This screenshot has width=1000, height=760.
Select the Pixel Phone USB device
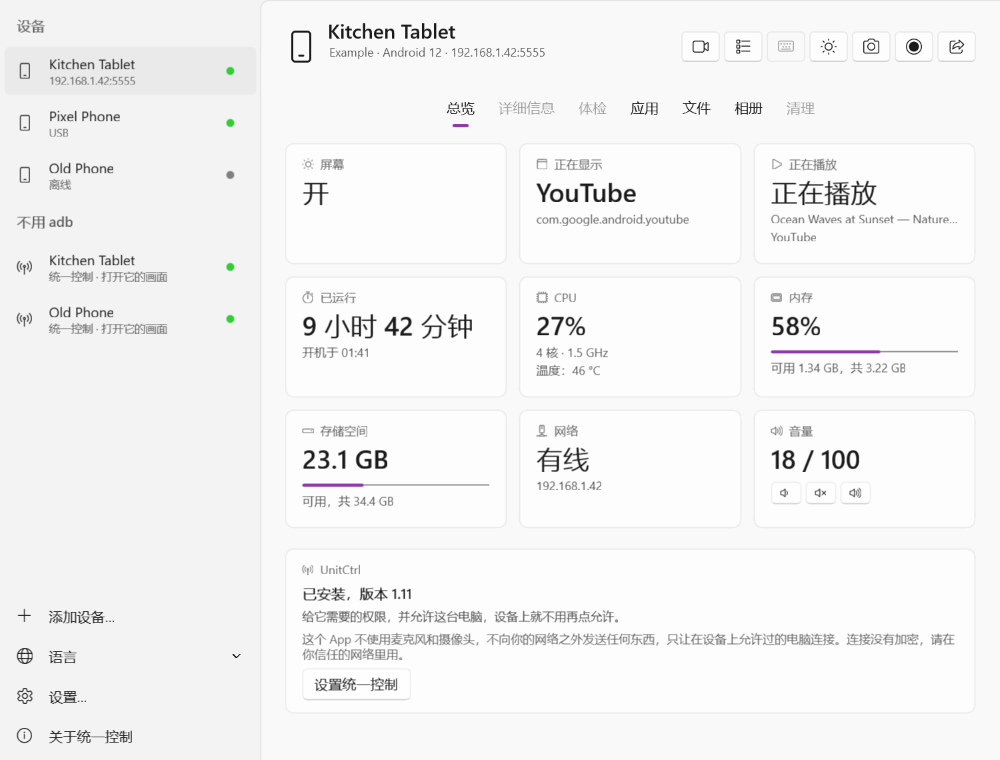(x=130, y=123)
